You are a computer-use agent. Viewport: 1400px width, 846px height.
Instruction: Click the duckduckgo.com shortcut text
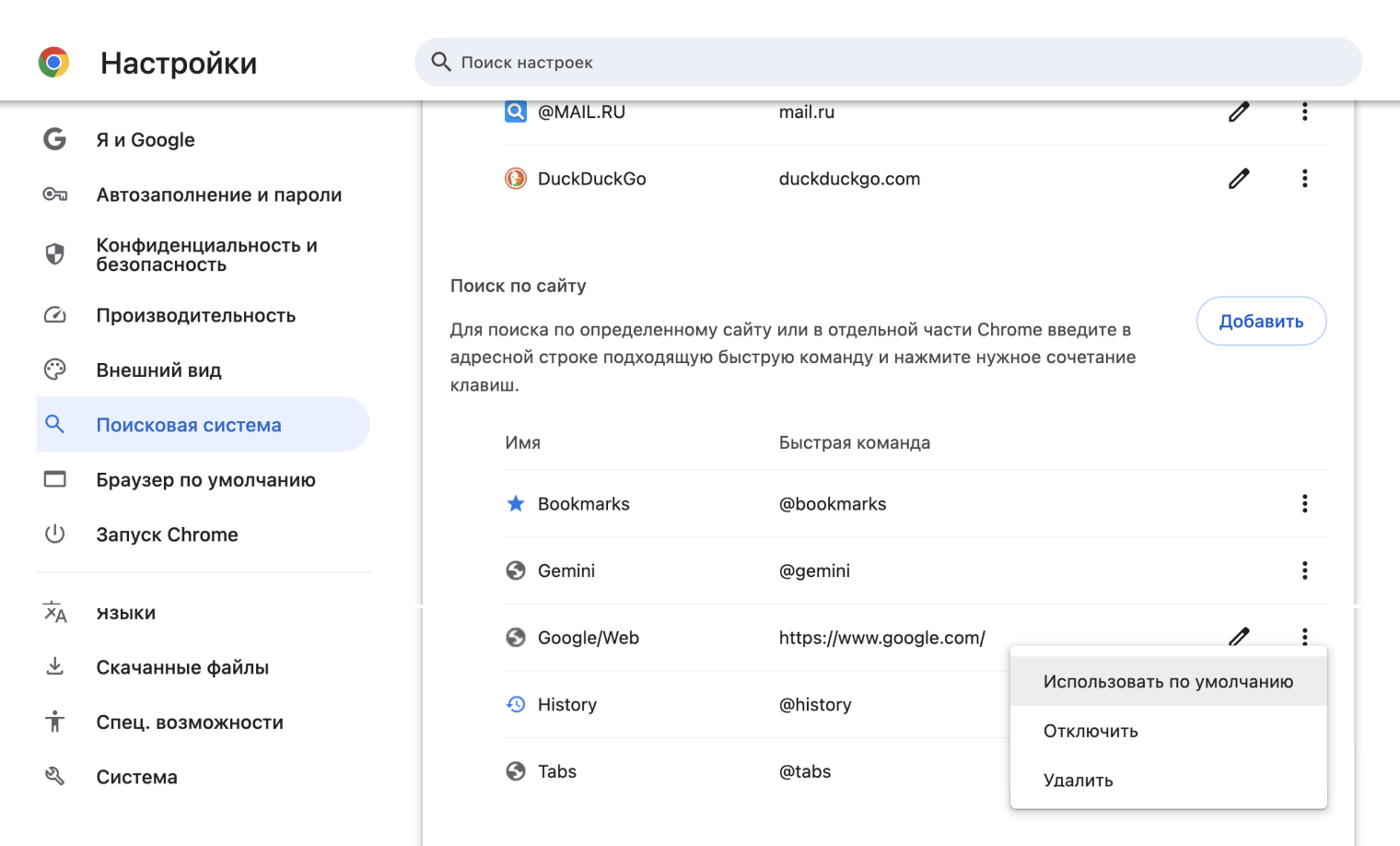849,179
